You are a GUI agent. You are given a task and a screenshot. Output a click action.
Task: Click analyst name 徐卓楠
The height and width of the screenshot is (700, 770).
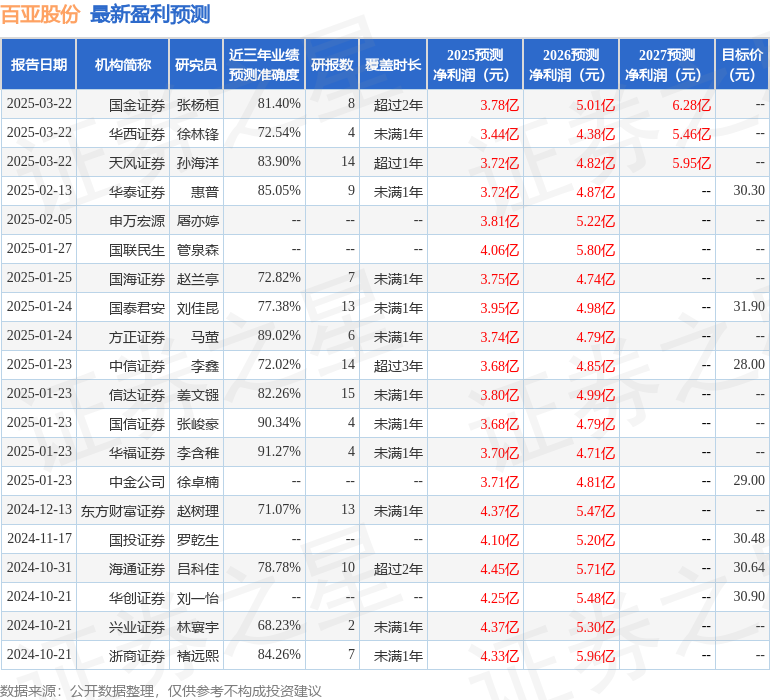click(198, 481)
